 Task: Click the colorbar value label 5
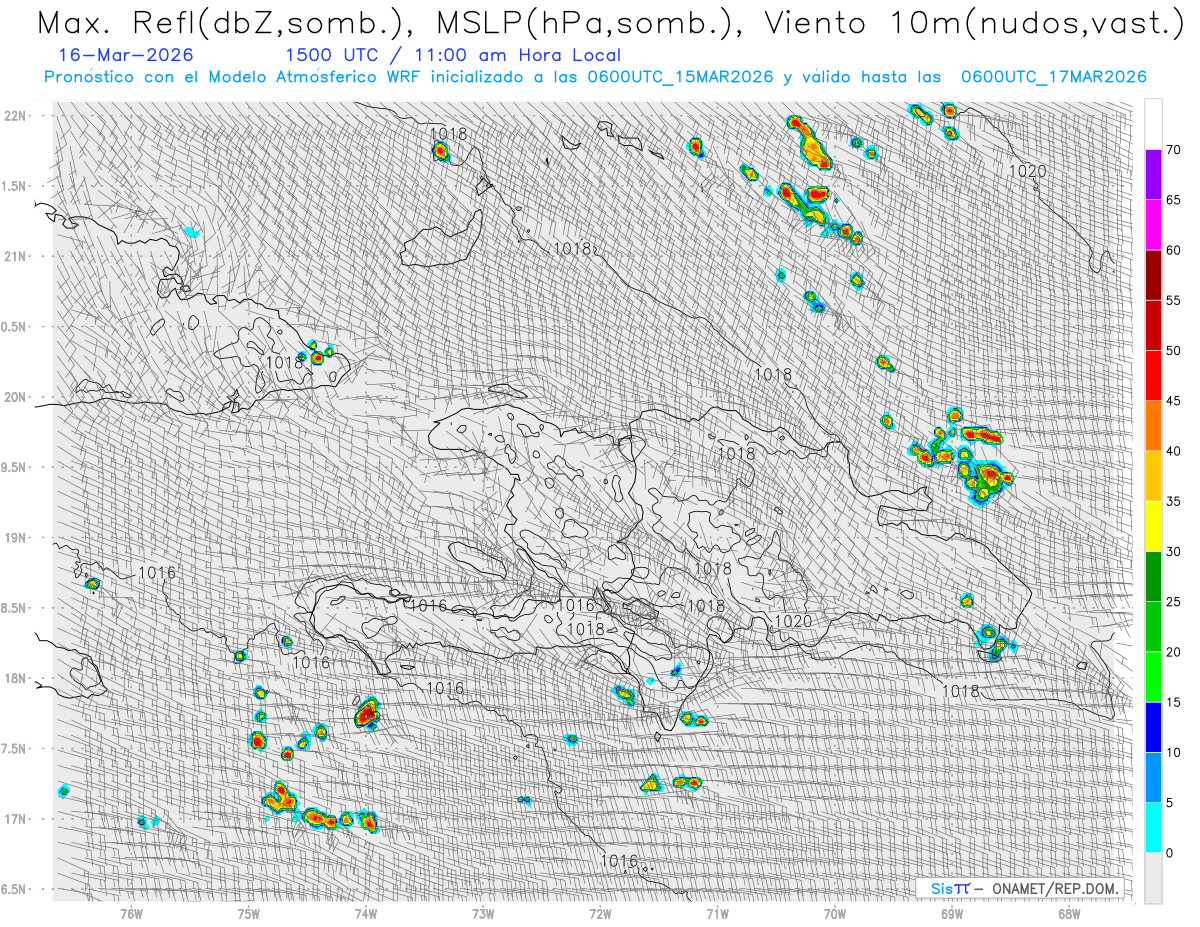pos(1170,803)
